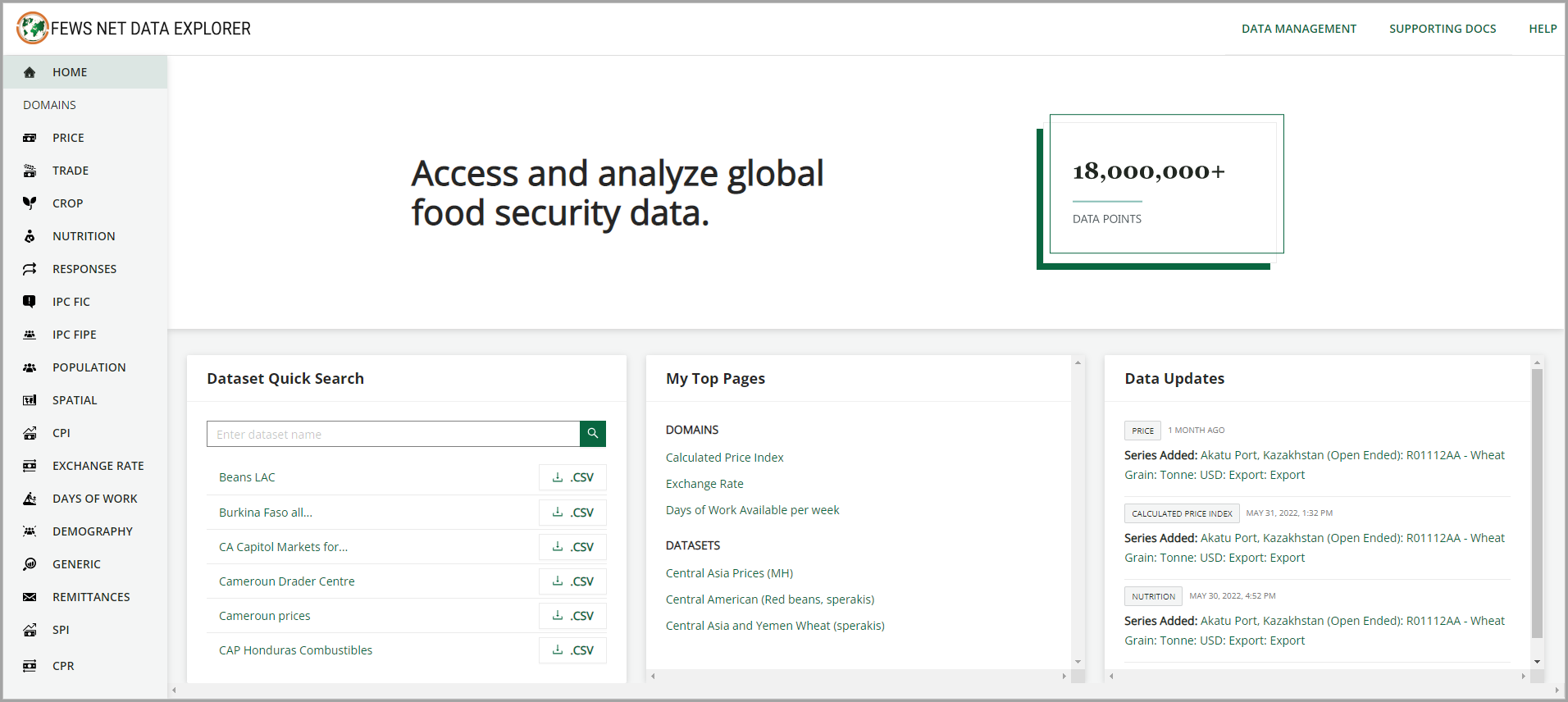Click into the dataset name search field

(x=394, y=434)
